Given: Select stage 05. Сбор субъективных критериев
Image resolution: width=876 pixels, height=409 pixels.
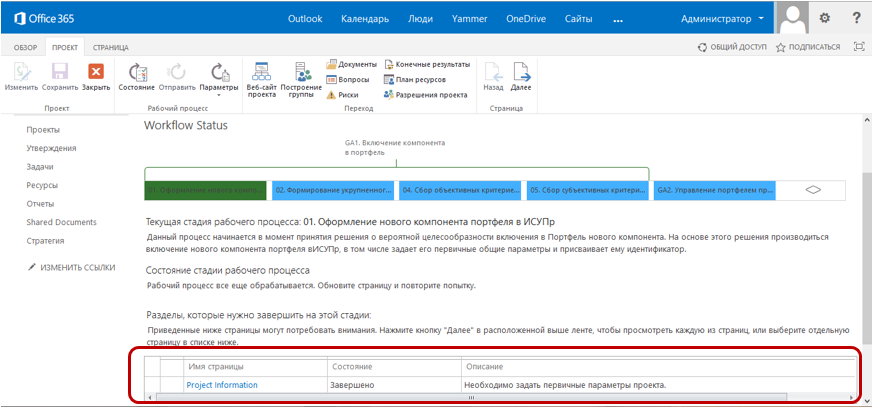Looking at the screenshot, I should tap(588, 190).
